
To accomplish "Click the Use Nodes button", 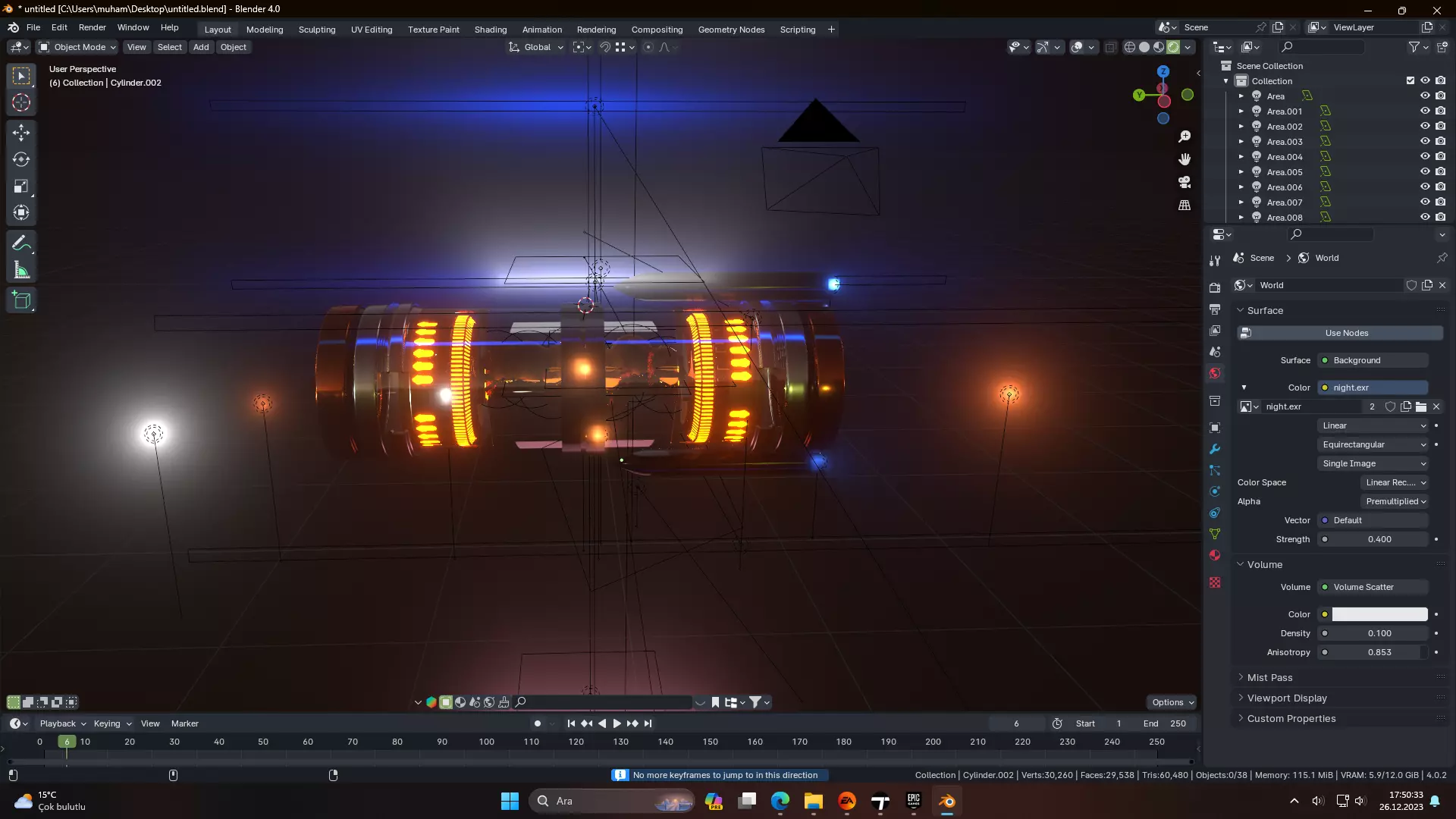I will [1346, 333].
